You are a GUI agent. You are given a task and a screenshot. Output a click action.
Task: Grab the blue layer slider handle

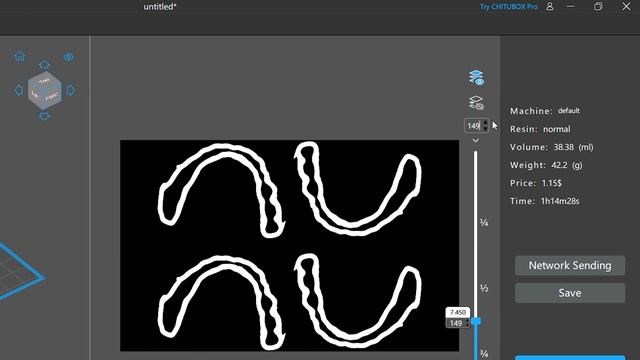click(476, 321)
